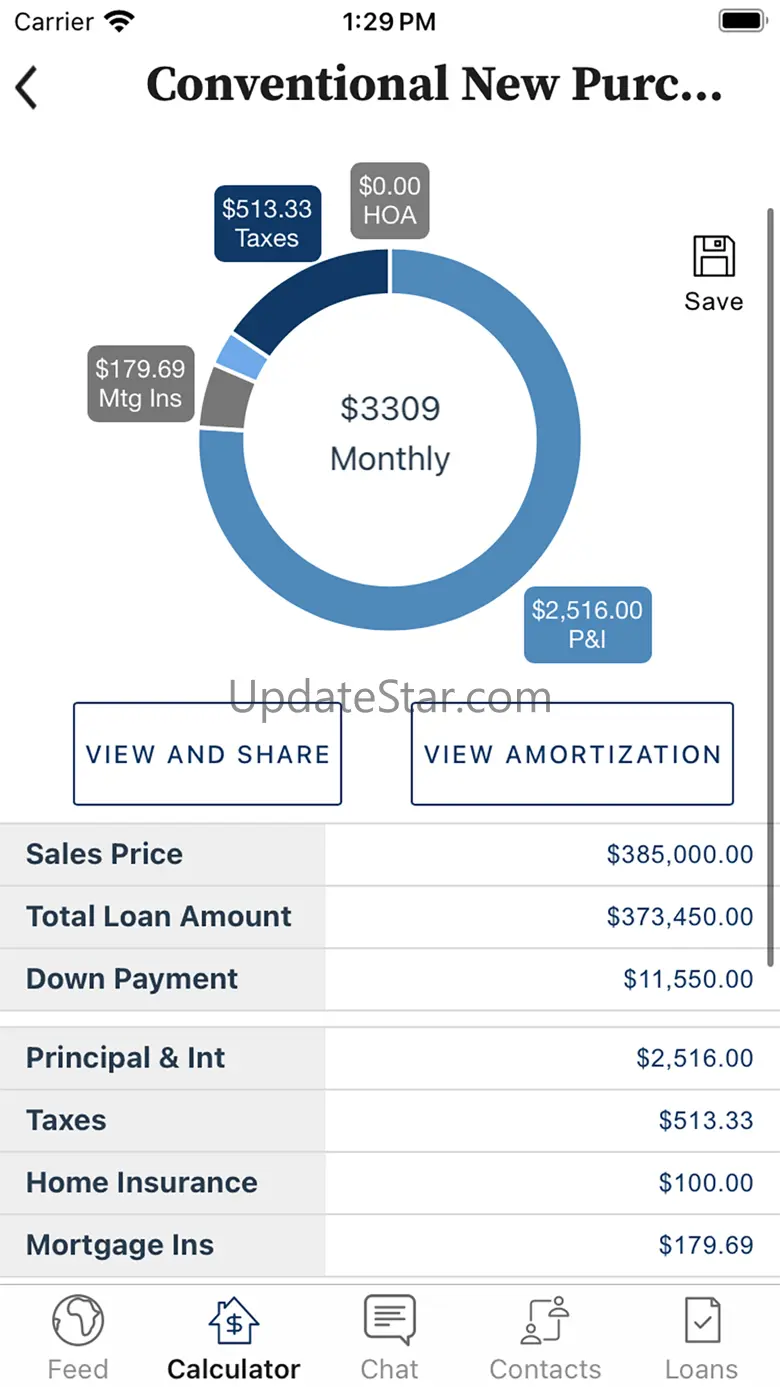This screenshot has height=1387, width=780.
Task: Open the Chat bubble icon
Action: click(x=390, y=1321)
